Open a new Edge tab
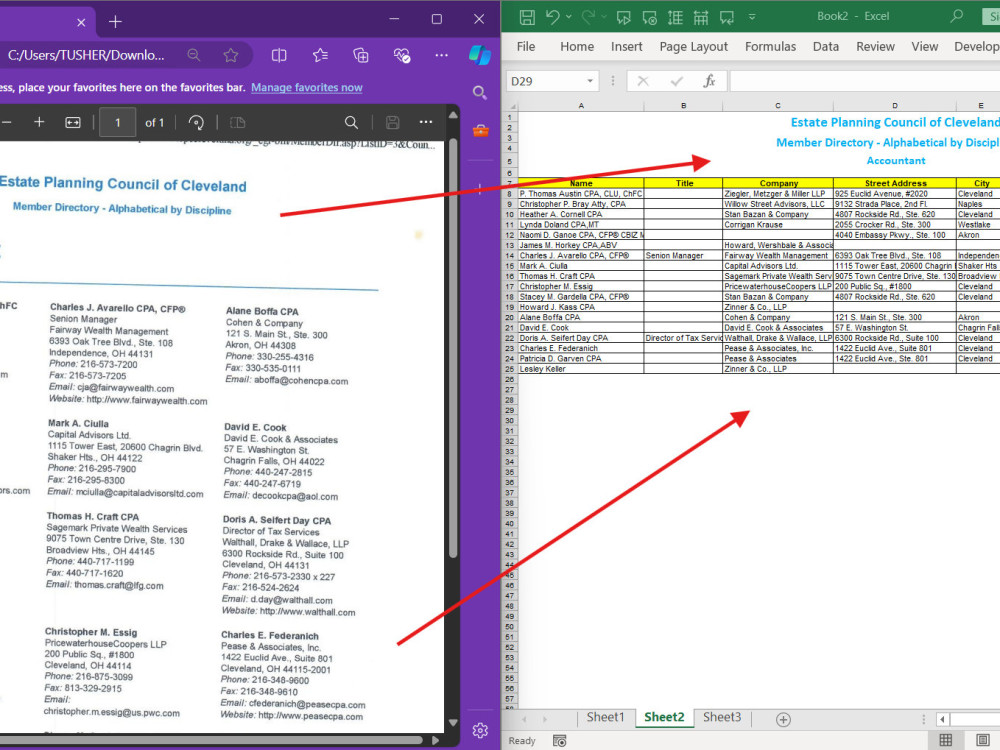 115,22
